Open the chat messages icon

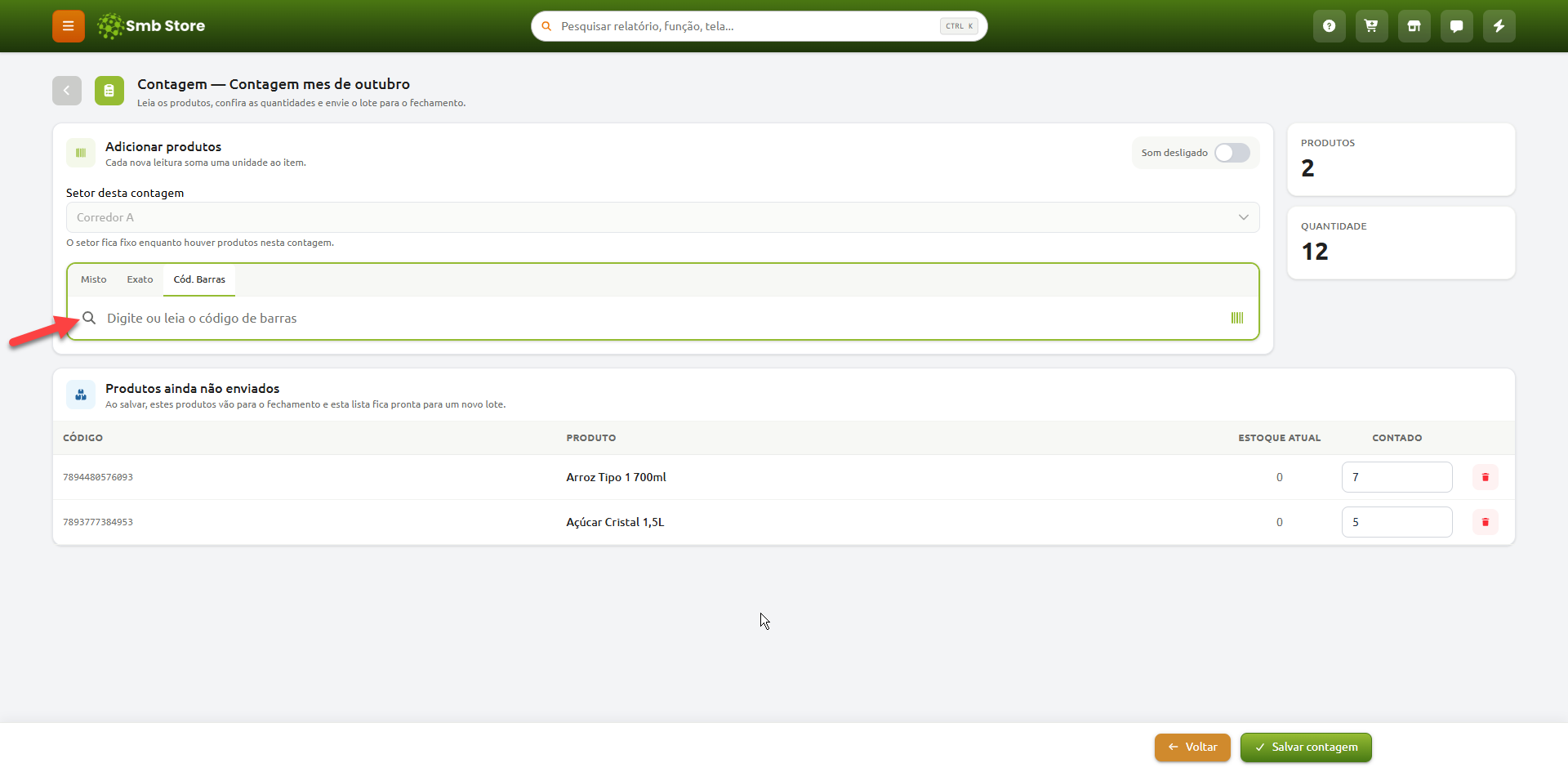tap(1457, 26)
